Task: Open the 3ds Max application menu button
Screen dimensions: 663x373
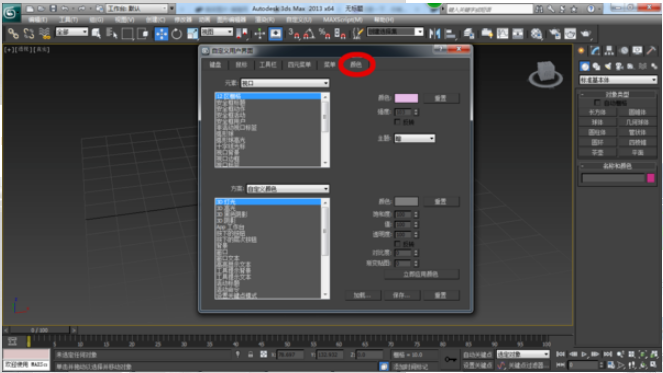Action: pos(11,13)
